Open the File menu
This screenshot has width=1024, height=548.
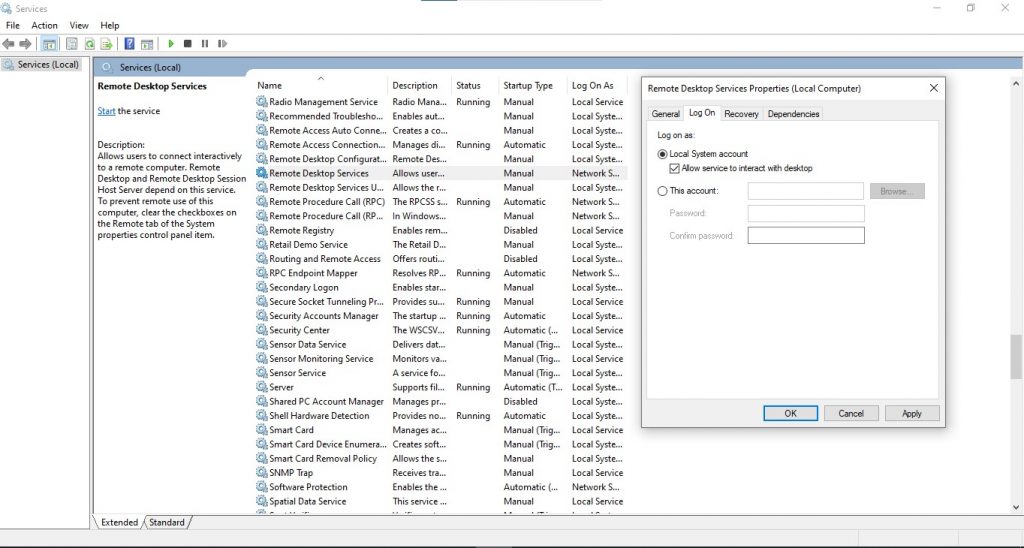(x=13, y=25)
